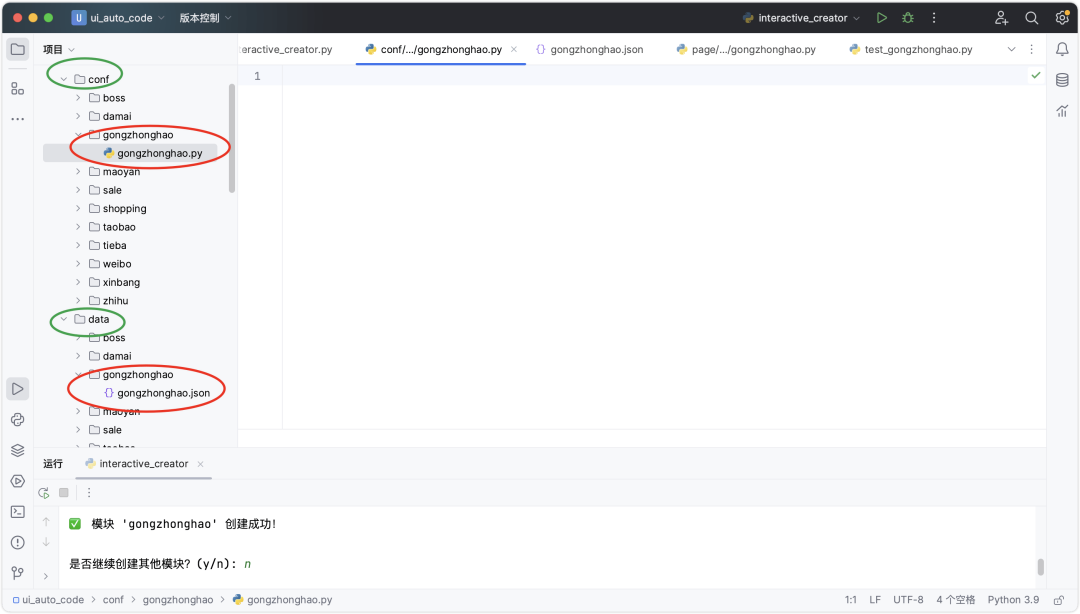Open the Services tool window icon
This screenshot has height=614, width=1080.
[x=18, y=481]
